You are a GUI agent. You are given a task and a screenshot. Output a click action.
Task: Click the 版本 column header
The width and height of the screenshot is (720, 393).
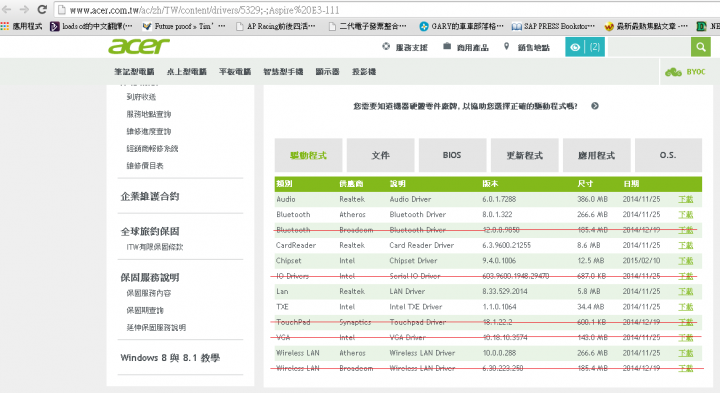coord(490,184)
